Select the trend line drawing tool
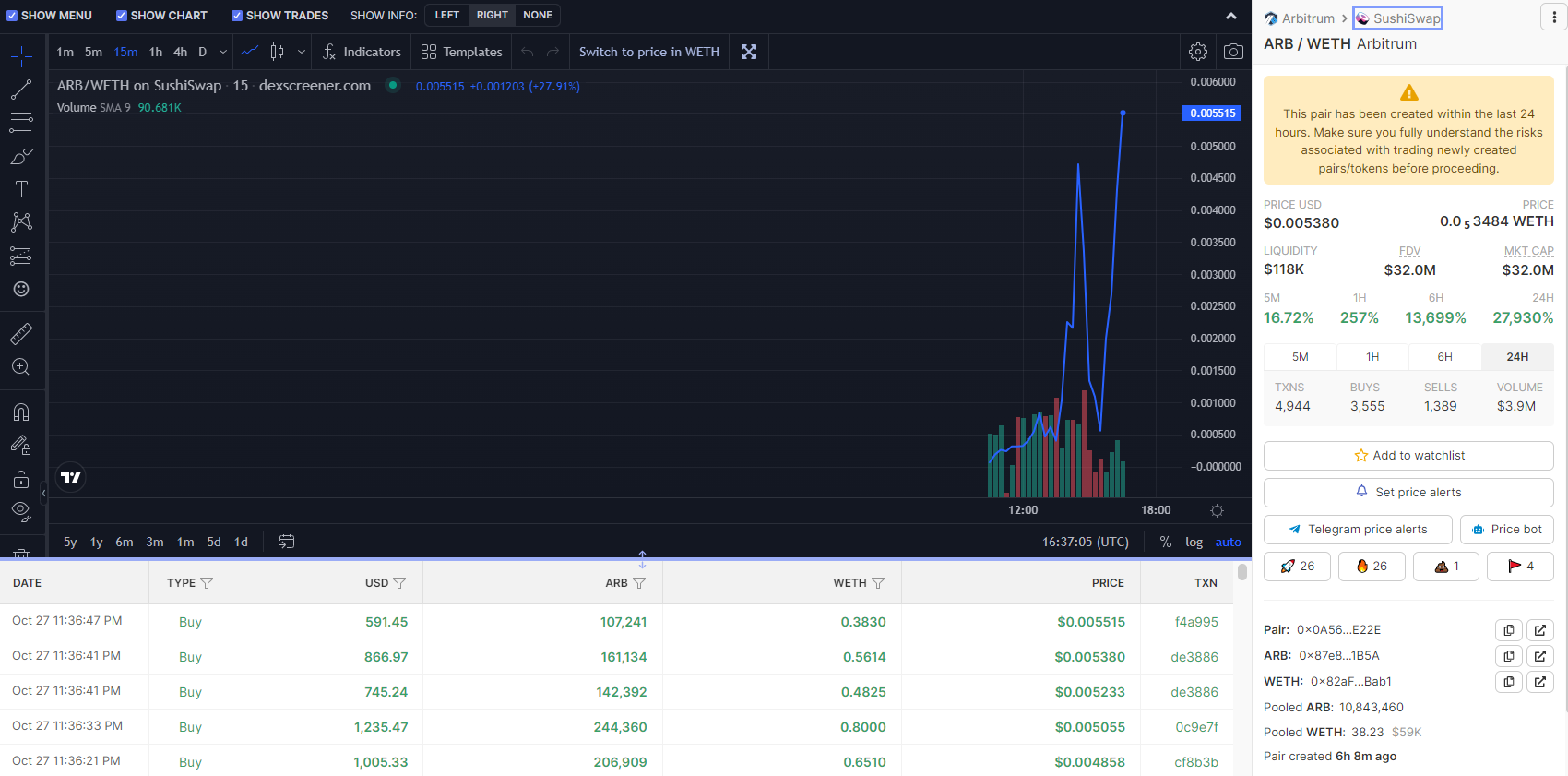 (x=21, y=90)
